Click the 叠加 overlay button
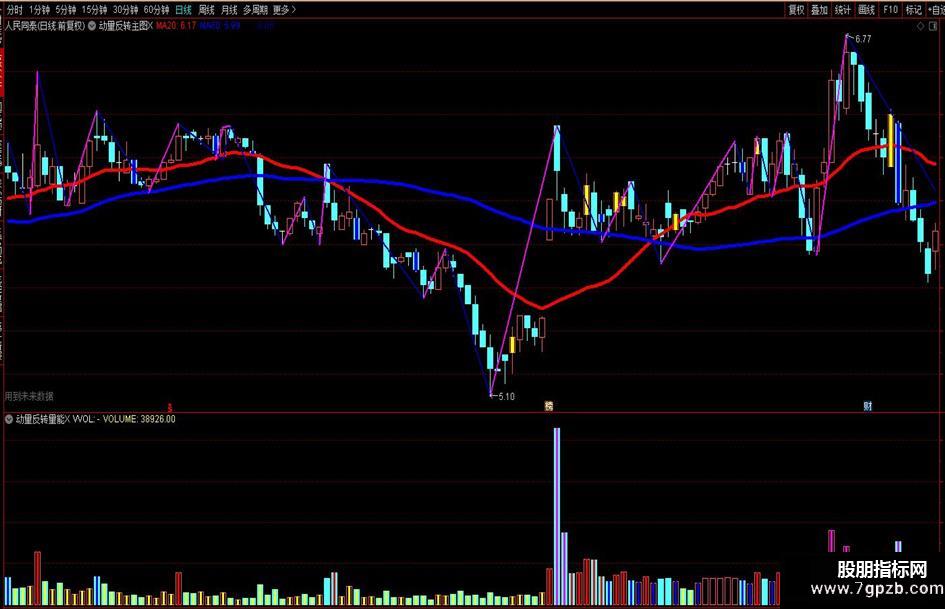Screen dimensions: 945x609 (x=819, y=10)
